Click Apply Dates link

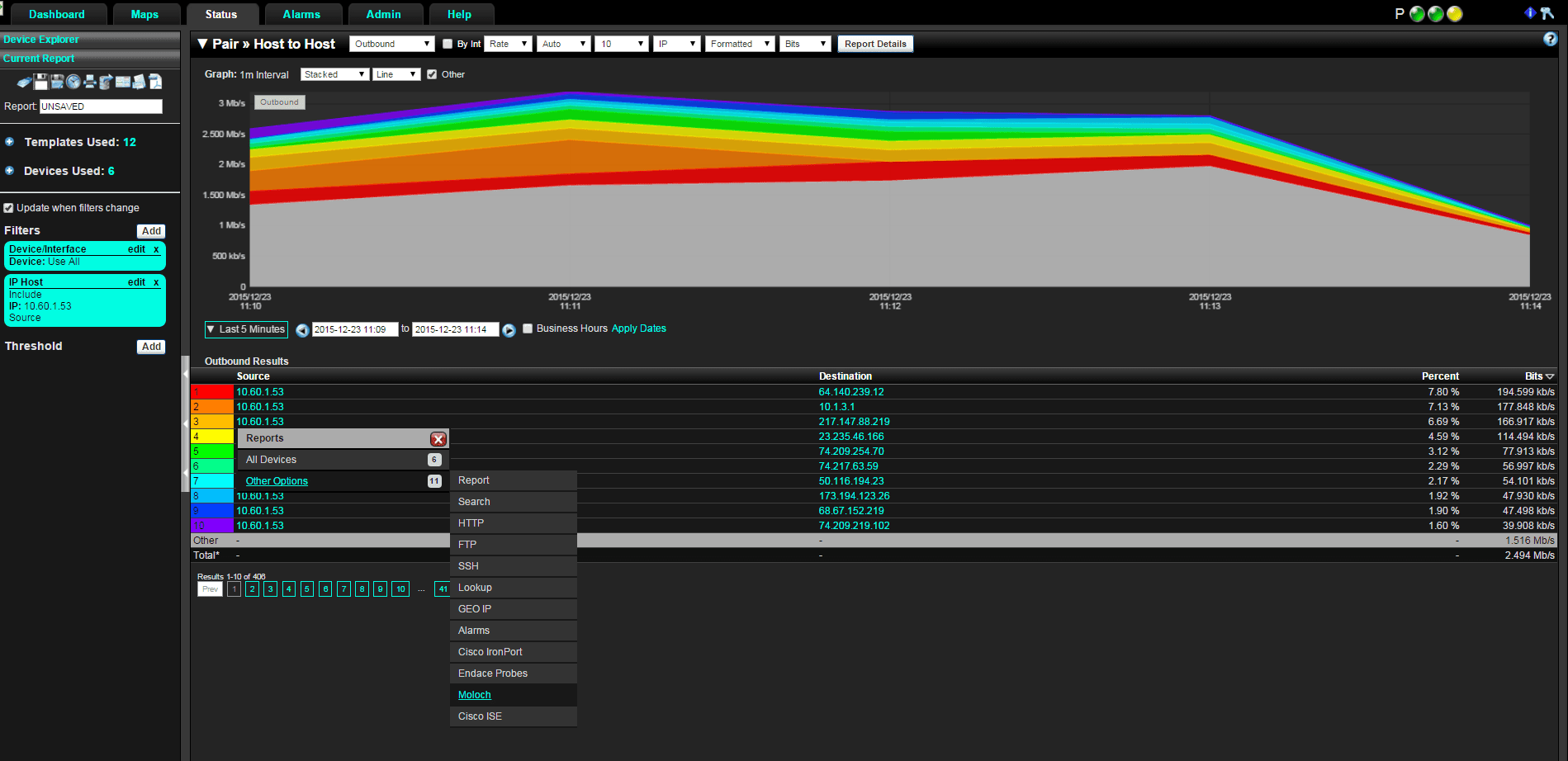tap(638, 329)
